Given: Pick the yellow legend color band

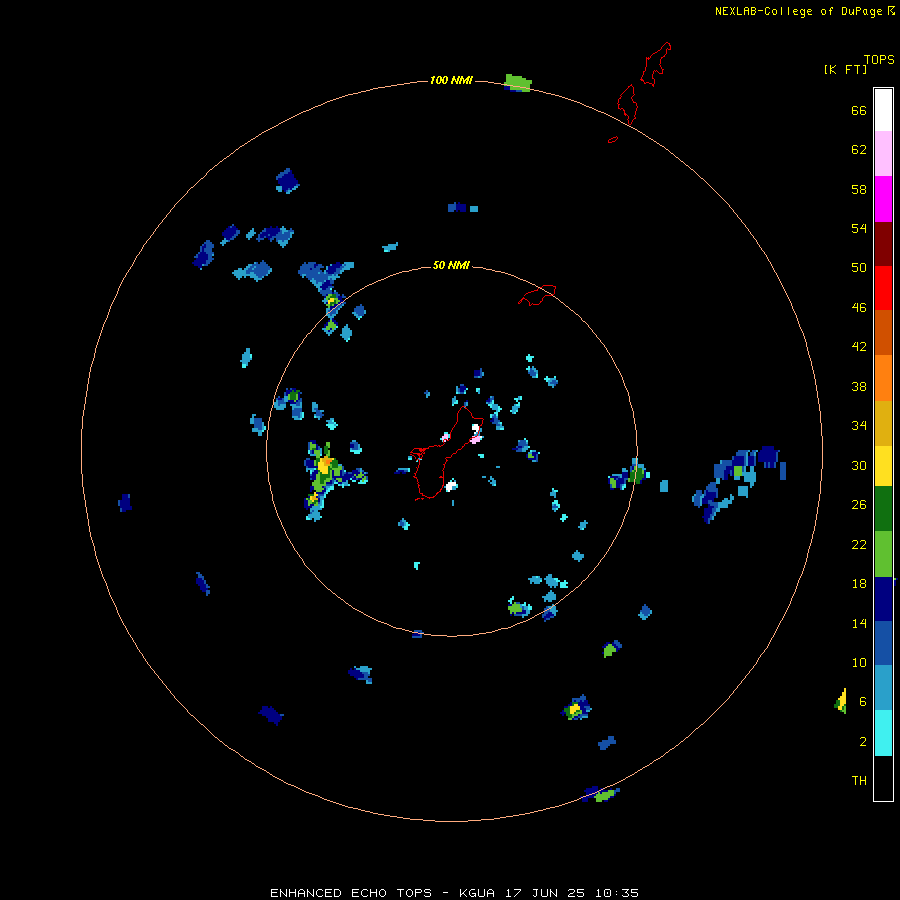Looking at the screenshot, I should 883,465.
